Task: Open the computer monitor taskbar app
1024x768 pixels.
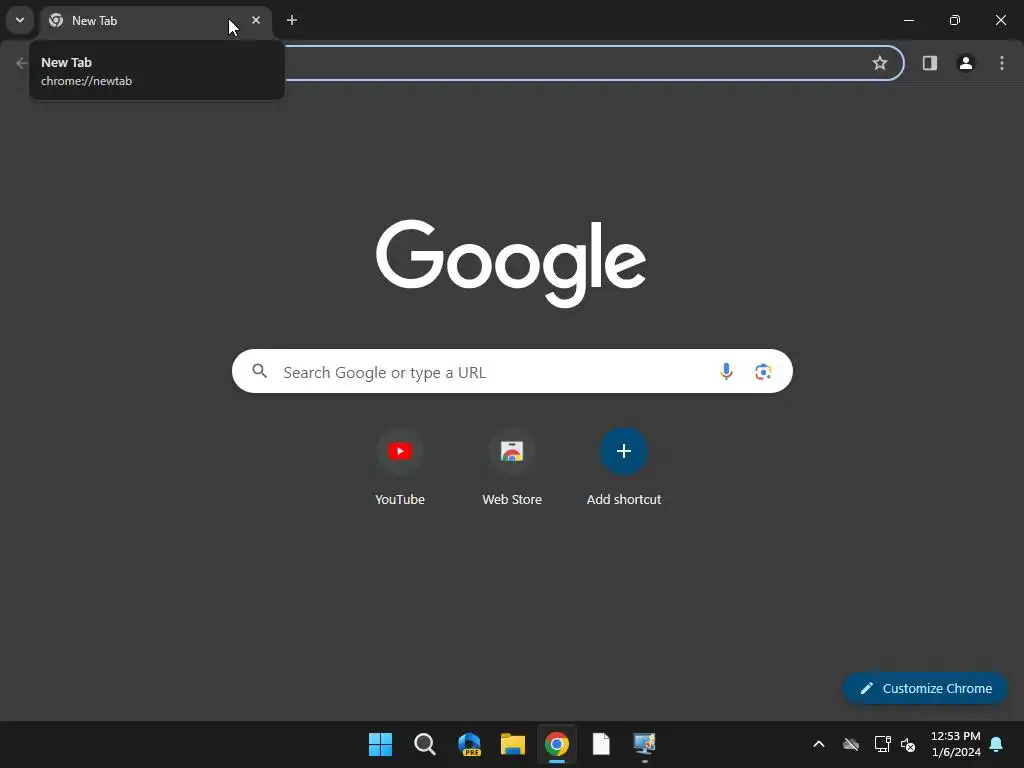Action: 645,744
